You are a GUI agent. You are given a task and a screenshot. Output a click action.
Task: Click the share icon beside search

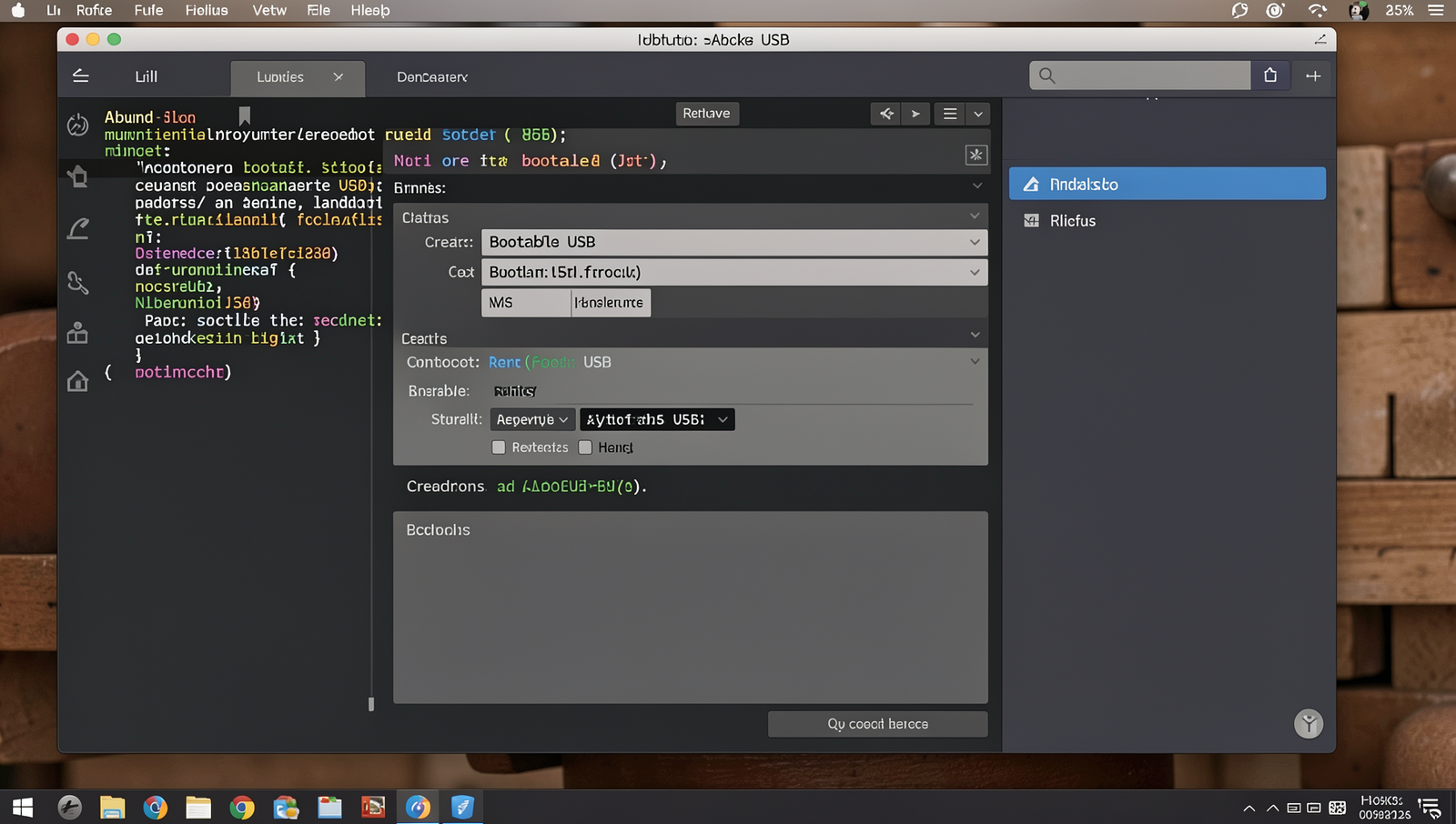click(1270, 75)
